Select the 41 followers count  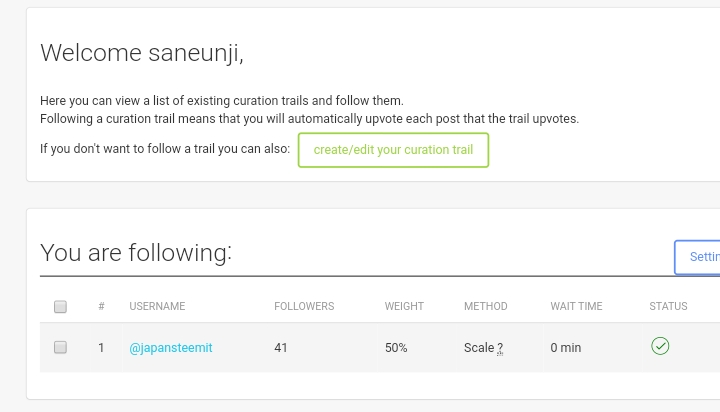(281, 348)
